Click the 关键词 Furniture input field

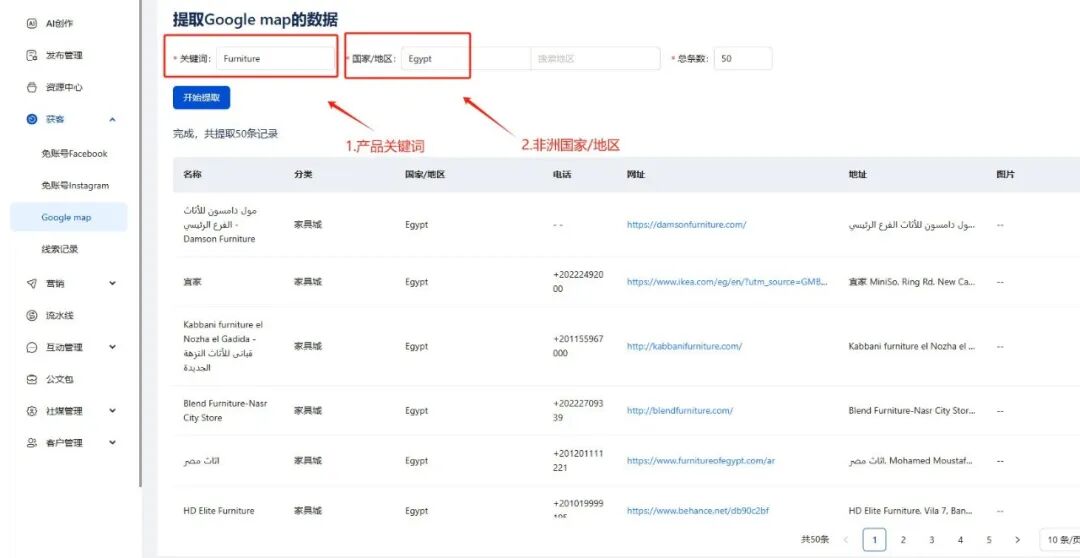(x=275, y=59)
